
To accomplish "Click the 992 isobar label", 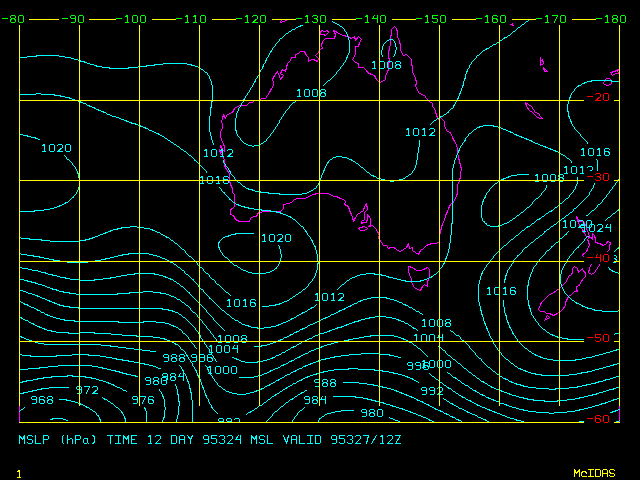I will 432,391.
